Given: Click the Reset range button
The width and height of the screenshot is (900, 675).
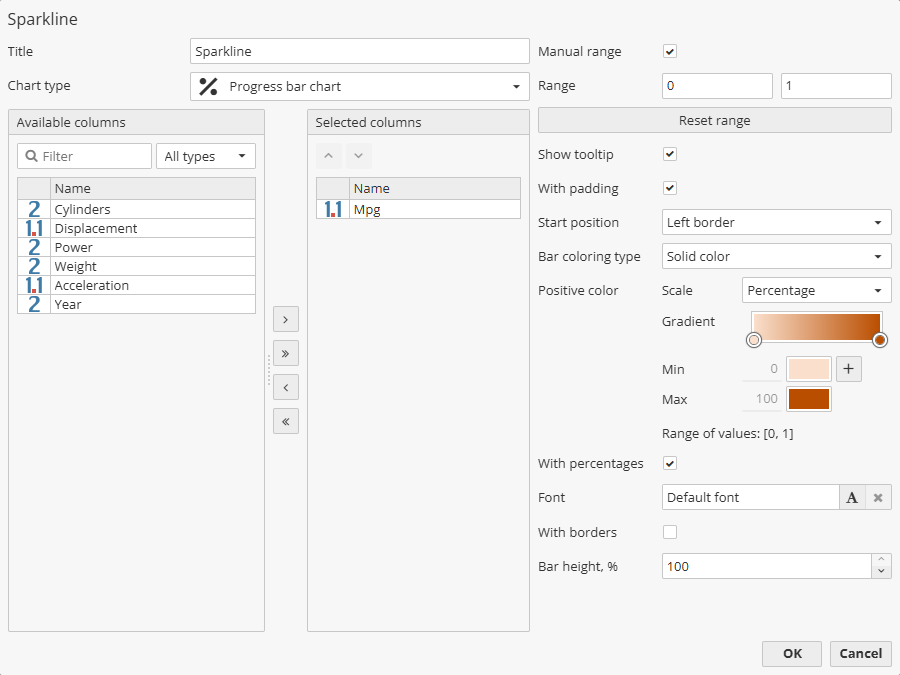Looking at the screenshot, I should click(714, 120).
